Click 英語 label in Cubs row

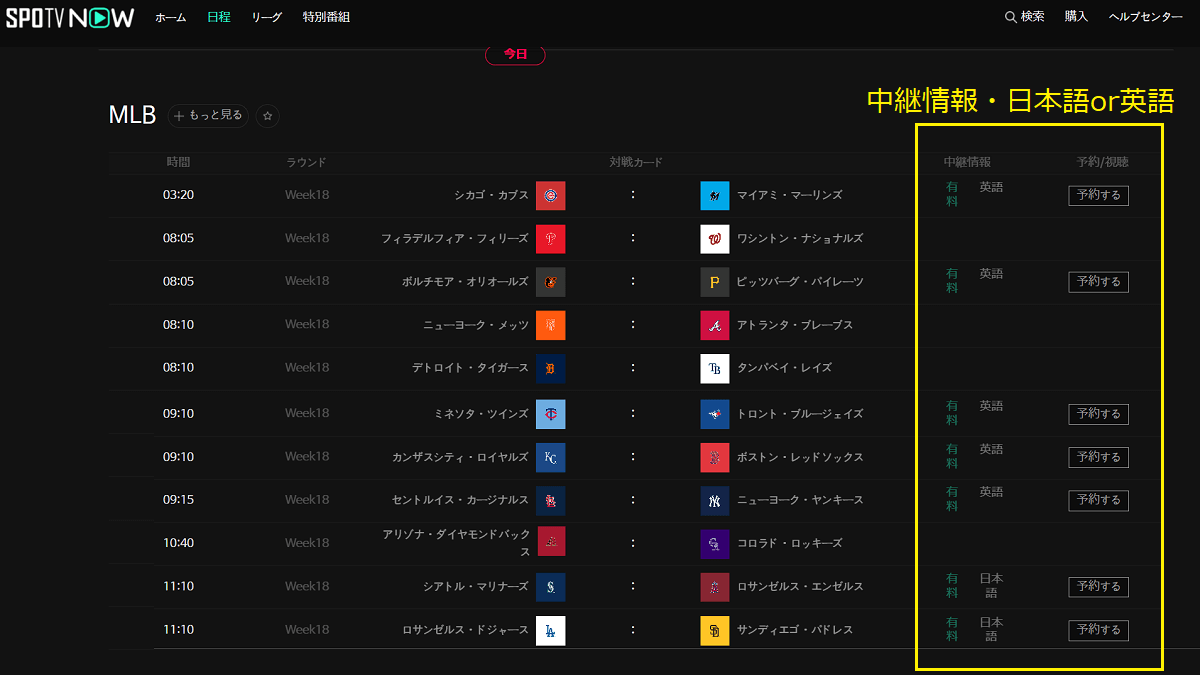991,187
